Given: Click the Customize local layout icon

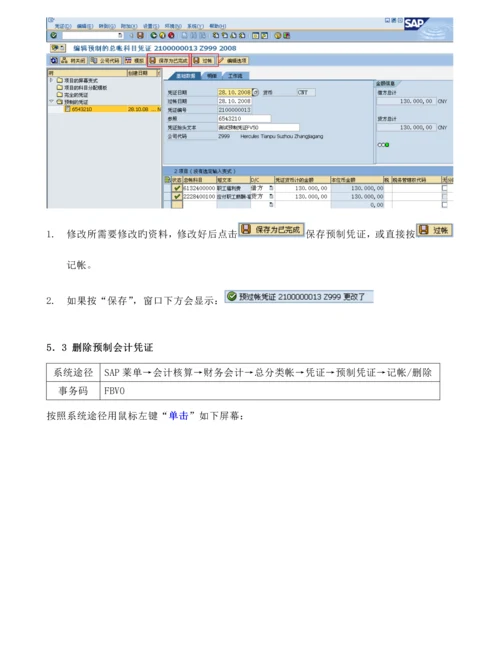Looking at the screenshot, I should tap(286, 35).
